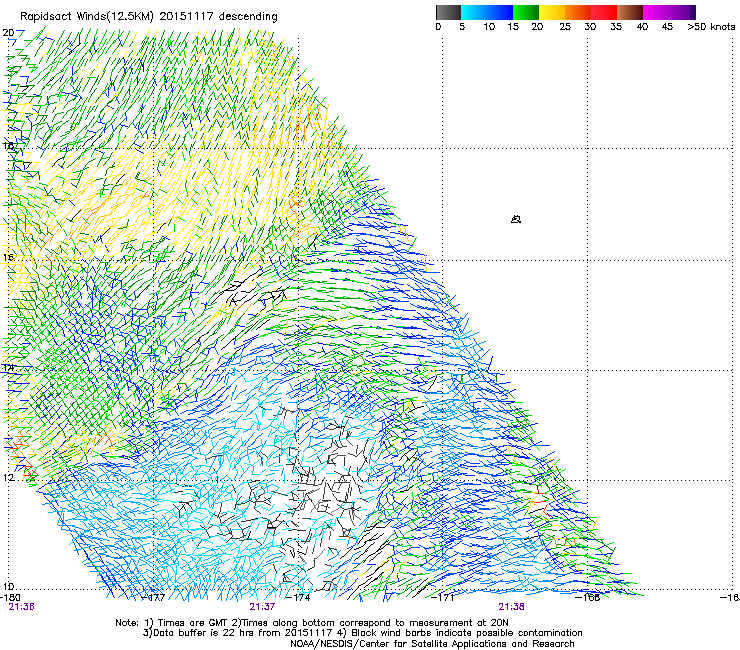Click the '12' latitude label on the left axis
Screen dimensions: 740x650
pyautogui.click(x=8, y=477)
